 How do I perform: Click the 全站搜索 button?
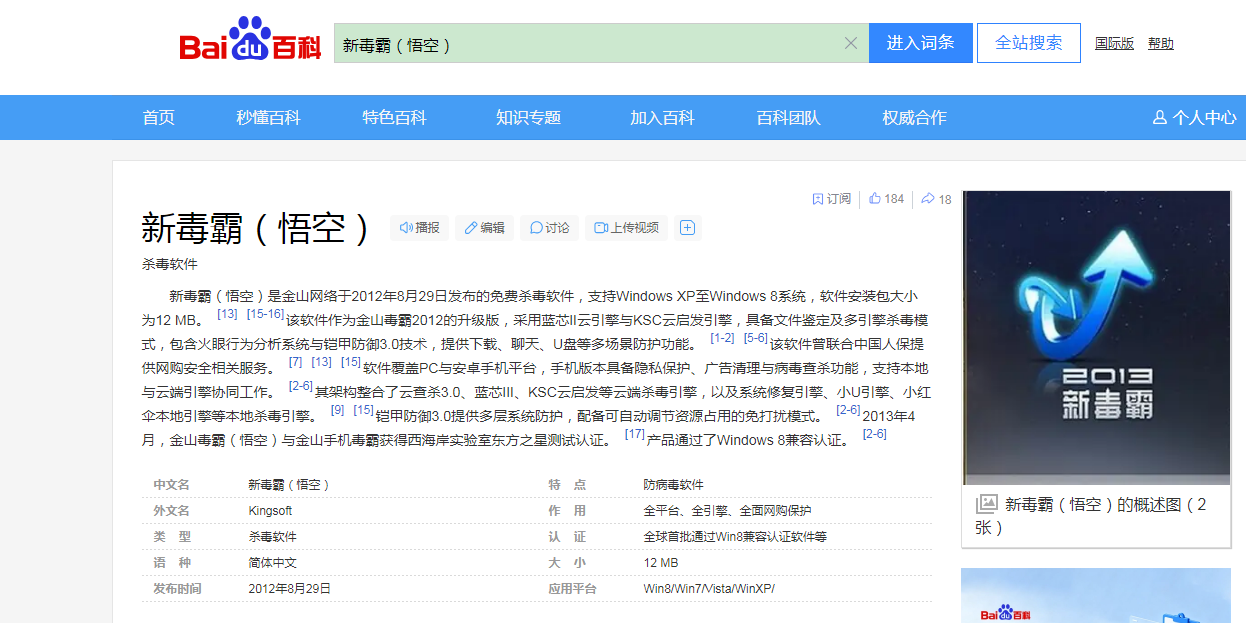(x=1029, y=43)
